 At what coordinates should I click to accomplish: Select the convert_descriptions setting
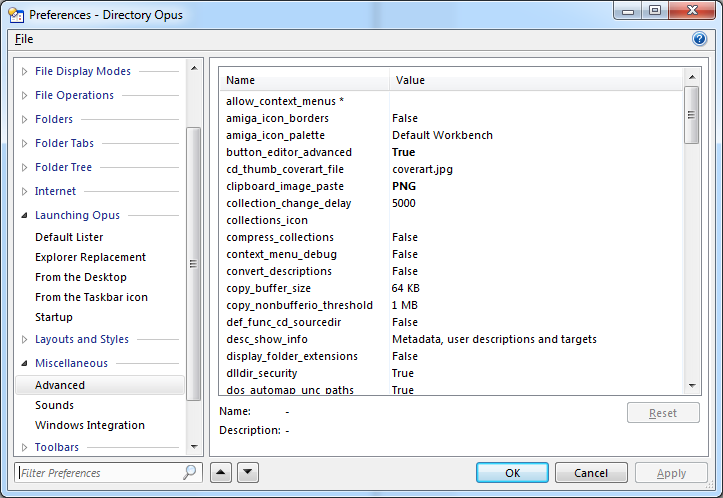coord(451,272)
